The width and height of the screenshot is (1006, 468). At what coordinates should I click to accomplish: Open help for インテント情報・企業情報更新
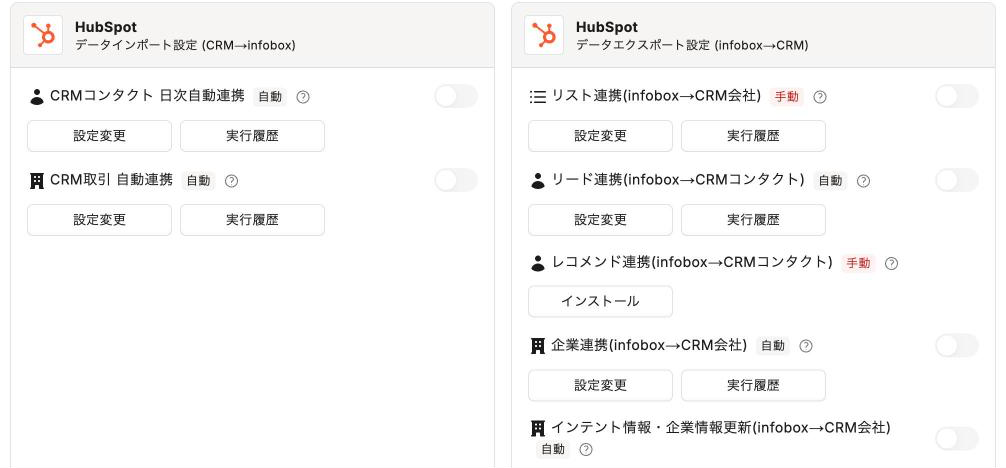point(586,449)
